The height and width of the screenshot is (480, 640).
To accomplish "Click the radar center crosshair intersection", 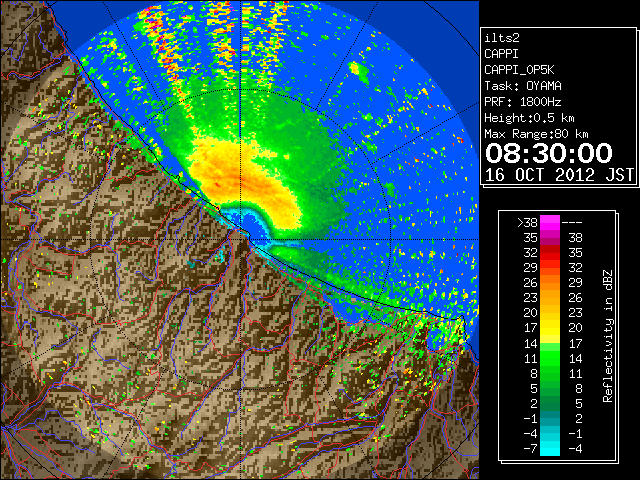I will pyautogui.click(x=240, y=239).
